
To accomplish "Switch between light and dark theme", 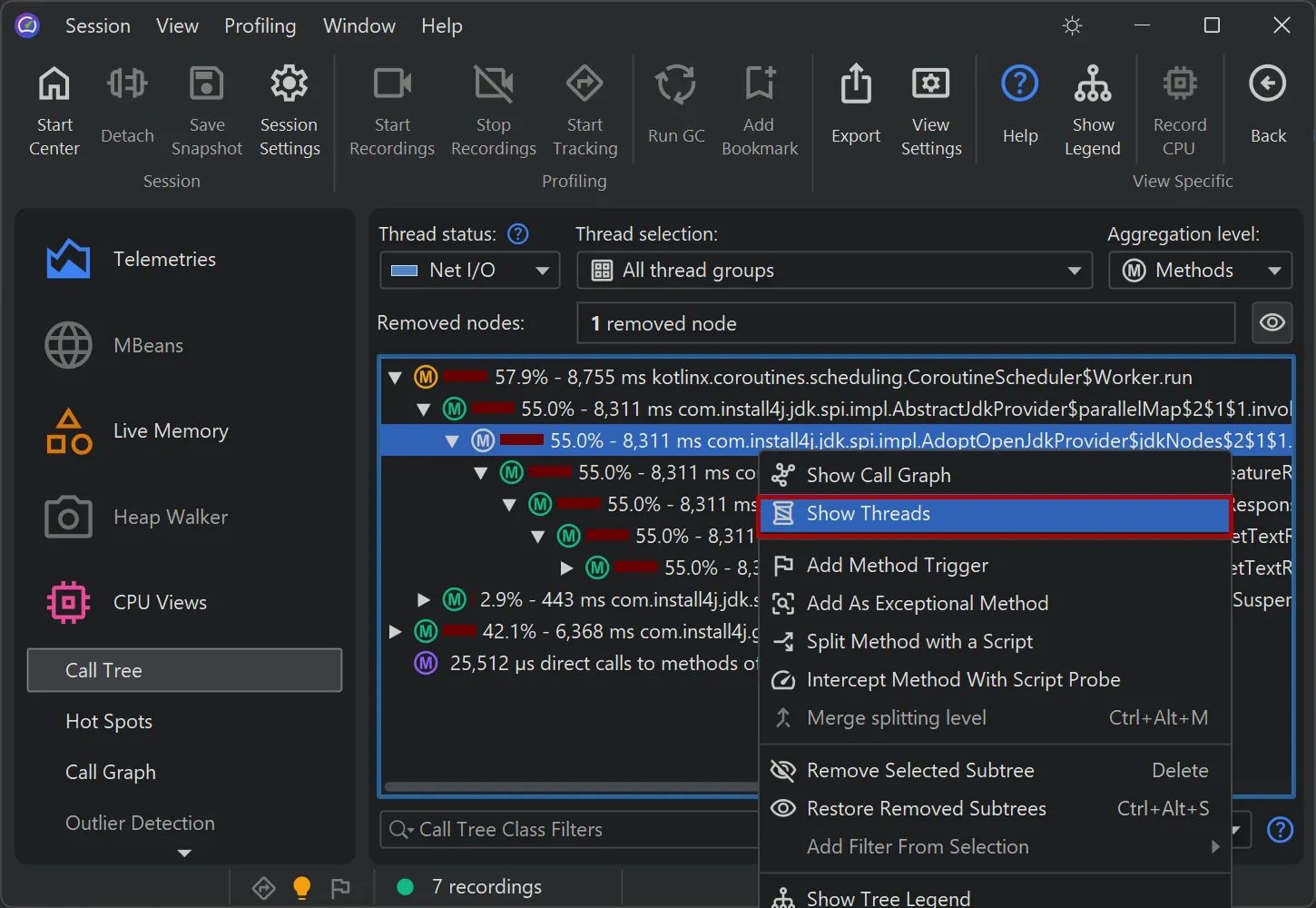I will (x=1072, y=25).
